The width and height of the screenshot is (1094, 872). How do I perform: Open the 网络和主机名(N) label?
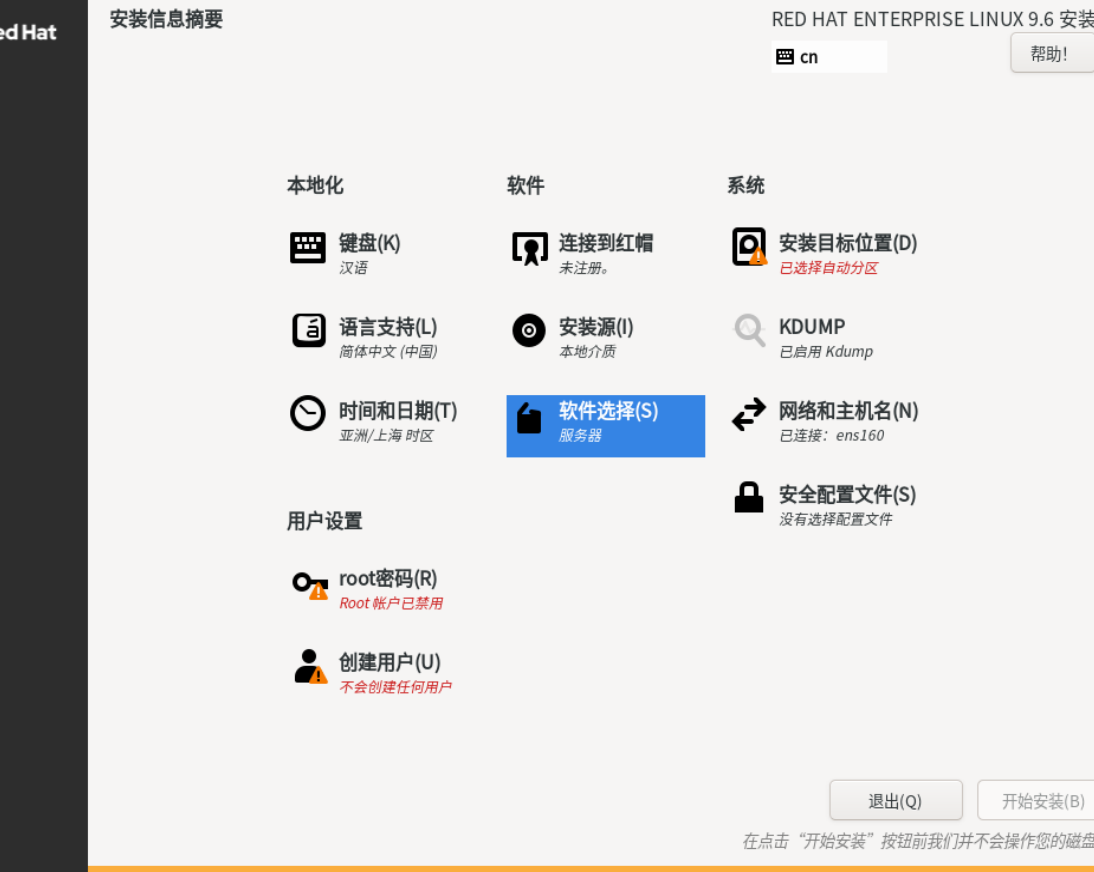click(x=848, y=410)
